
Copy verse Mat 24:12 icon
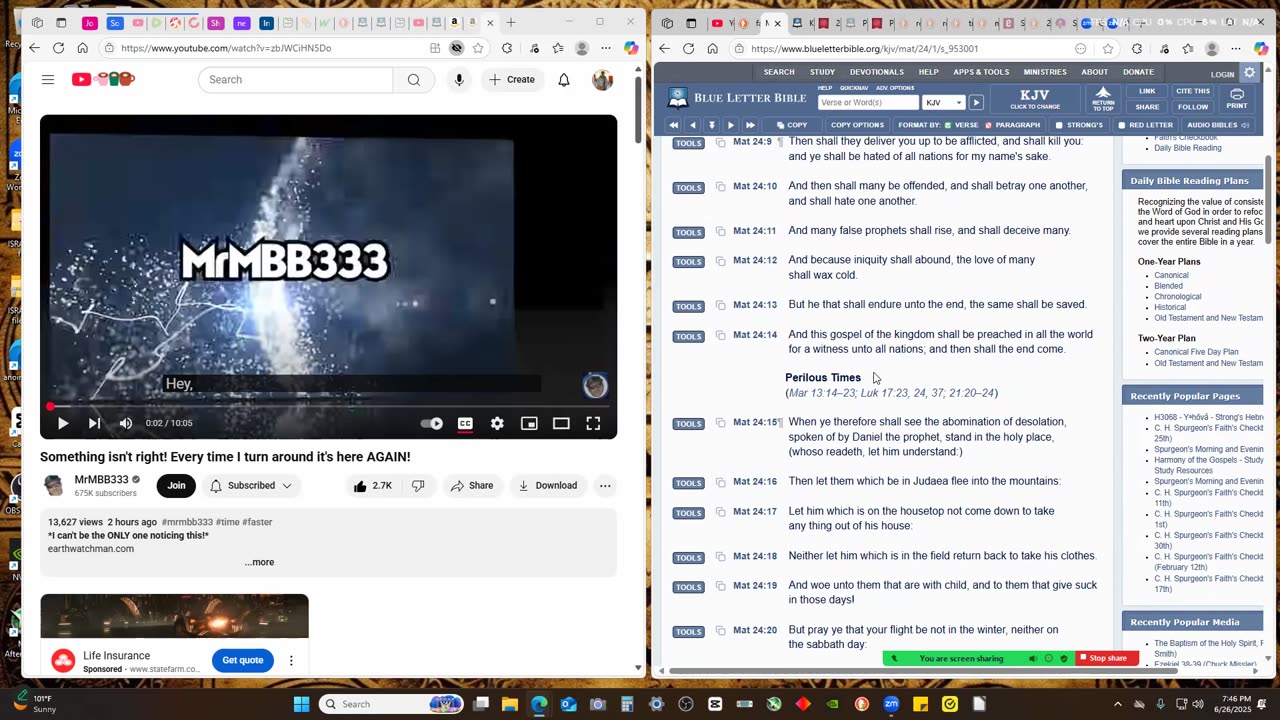[x=720, y=261]
